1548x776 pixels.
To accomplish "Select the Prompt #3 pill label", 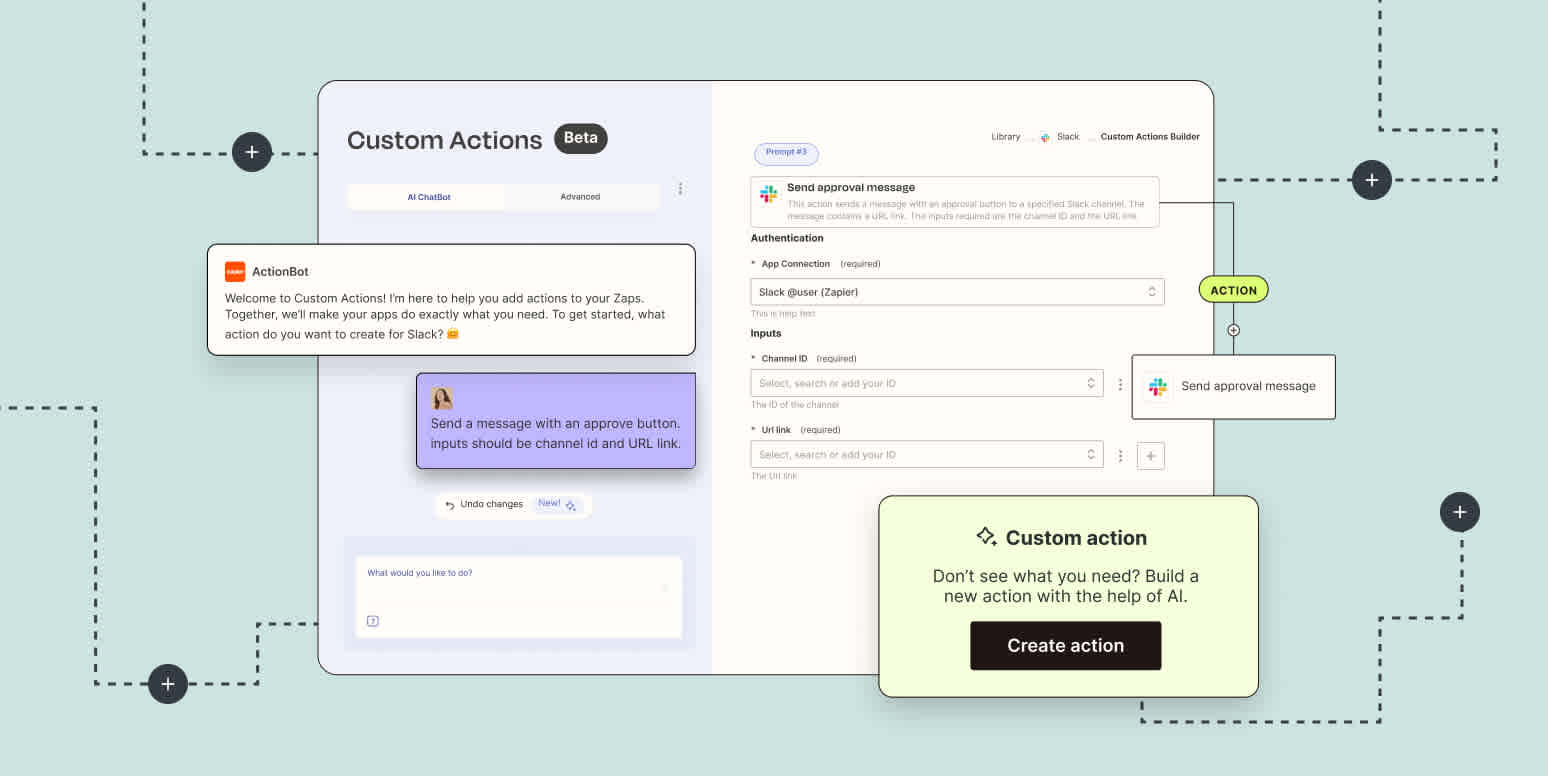I will coord(786,153).
